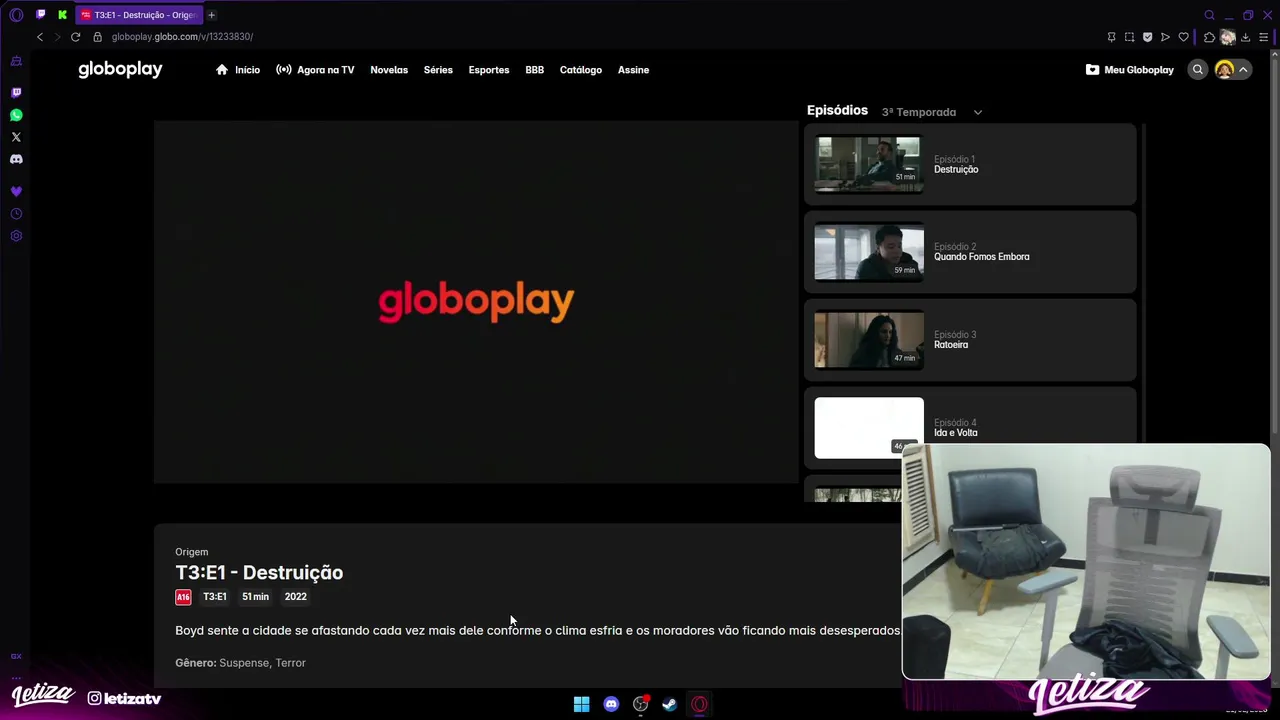The width and height of the screenshot is (1280, 720).
Task: Open a new browser tab
Action: click(211, 15)
